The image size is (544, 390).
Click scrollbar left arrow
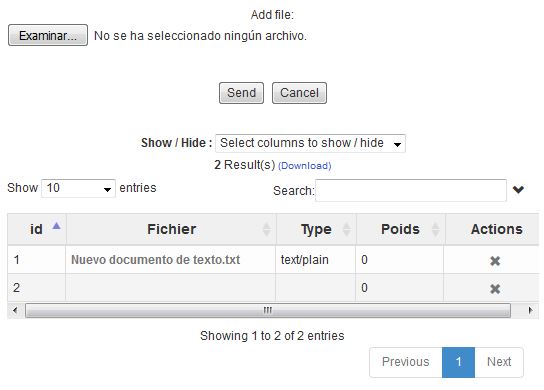click(x=15, y=310)
